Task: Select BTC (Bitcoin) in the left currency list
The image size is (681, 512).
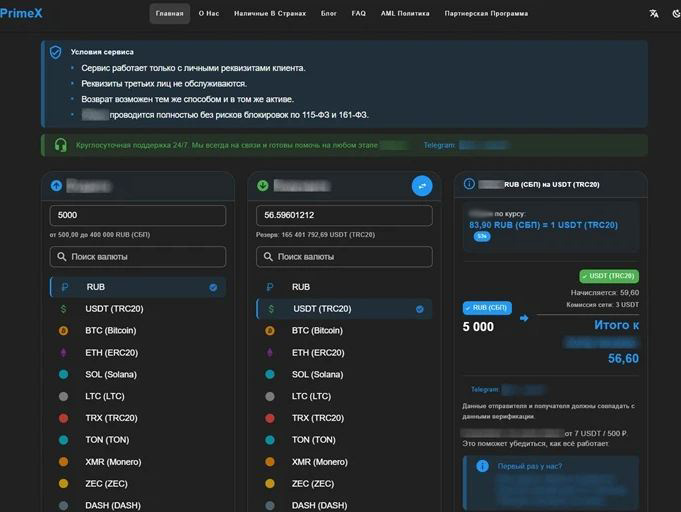Action: click(x=110, y=331)
